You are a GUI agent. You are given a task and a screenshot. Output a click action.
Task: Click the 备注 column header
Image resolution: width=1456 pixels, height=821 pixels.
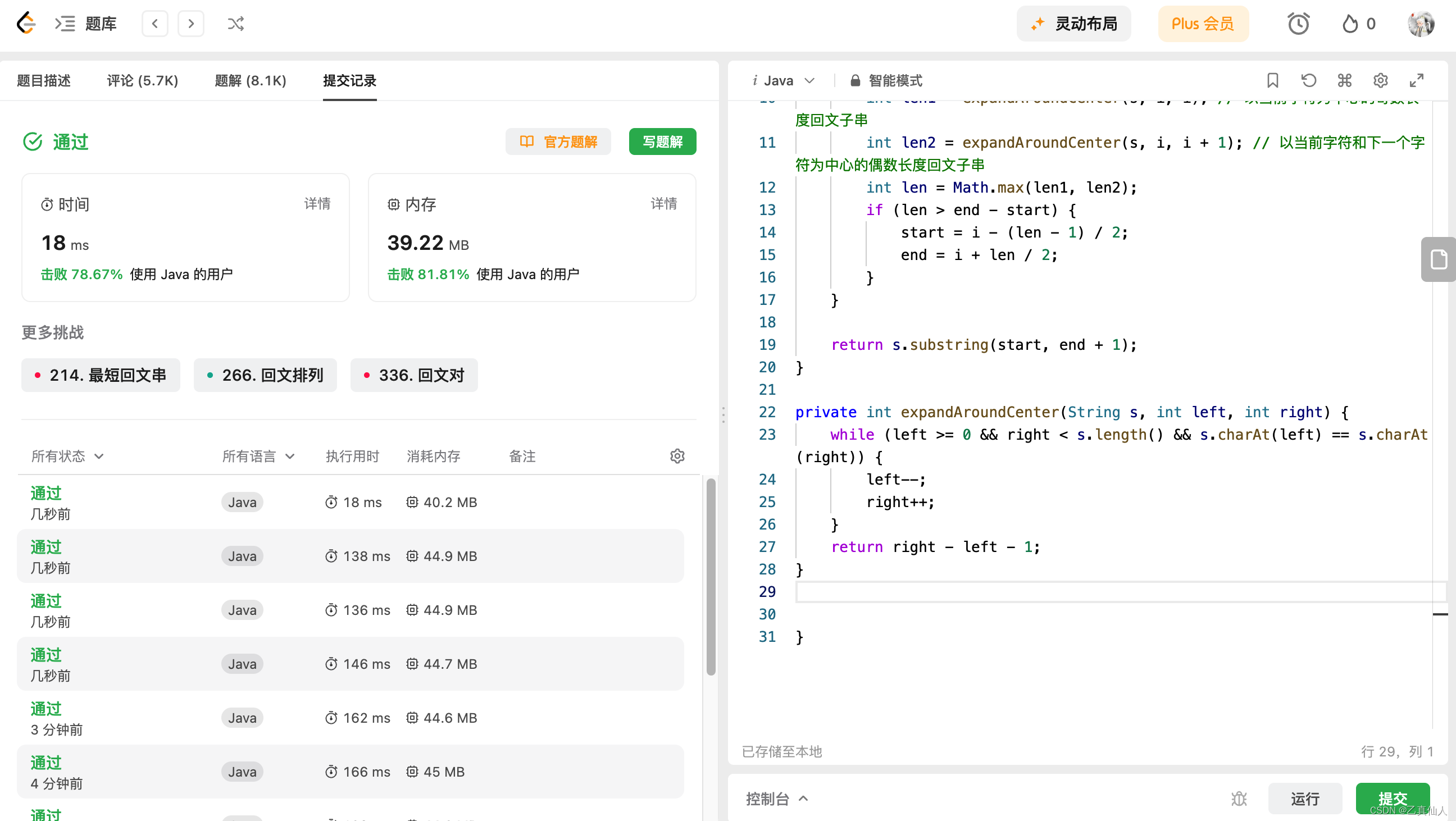pos(522,456)
